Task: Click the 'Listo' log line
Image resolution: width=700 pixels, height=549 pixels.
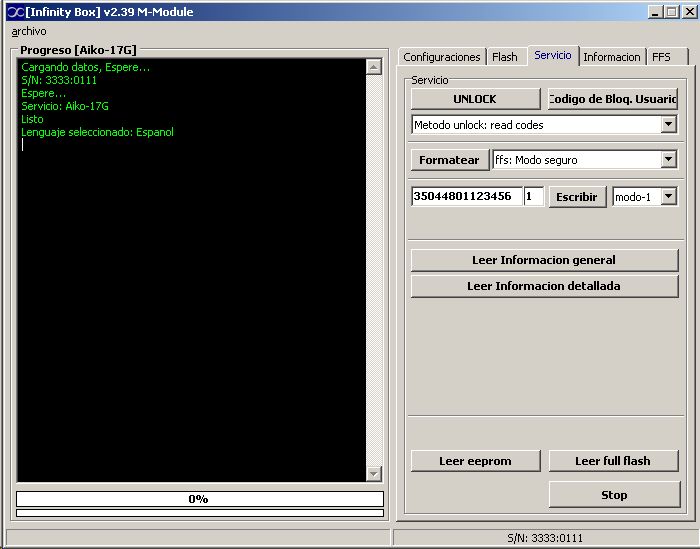Action: (x=32, y=119)
